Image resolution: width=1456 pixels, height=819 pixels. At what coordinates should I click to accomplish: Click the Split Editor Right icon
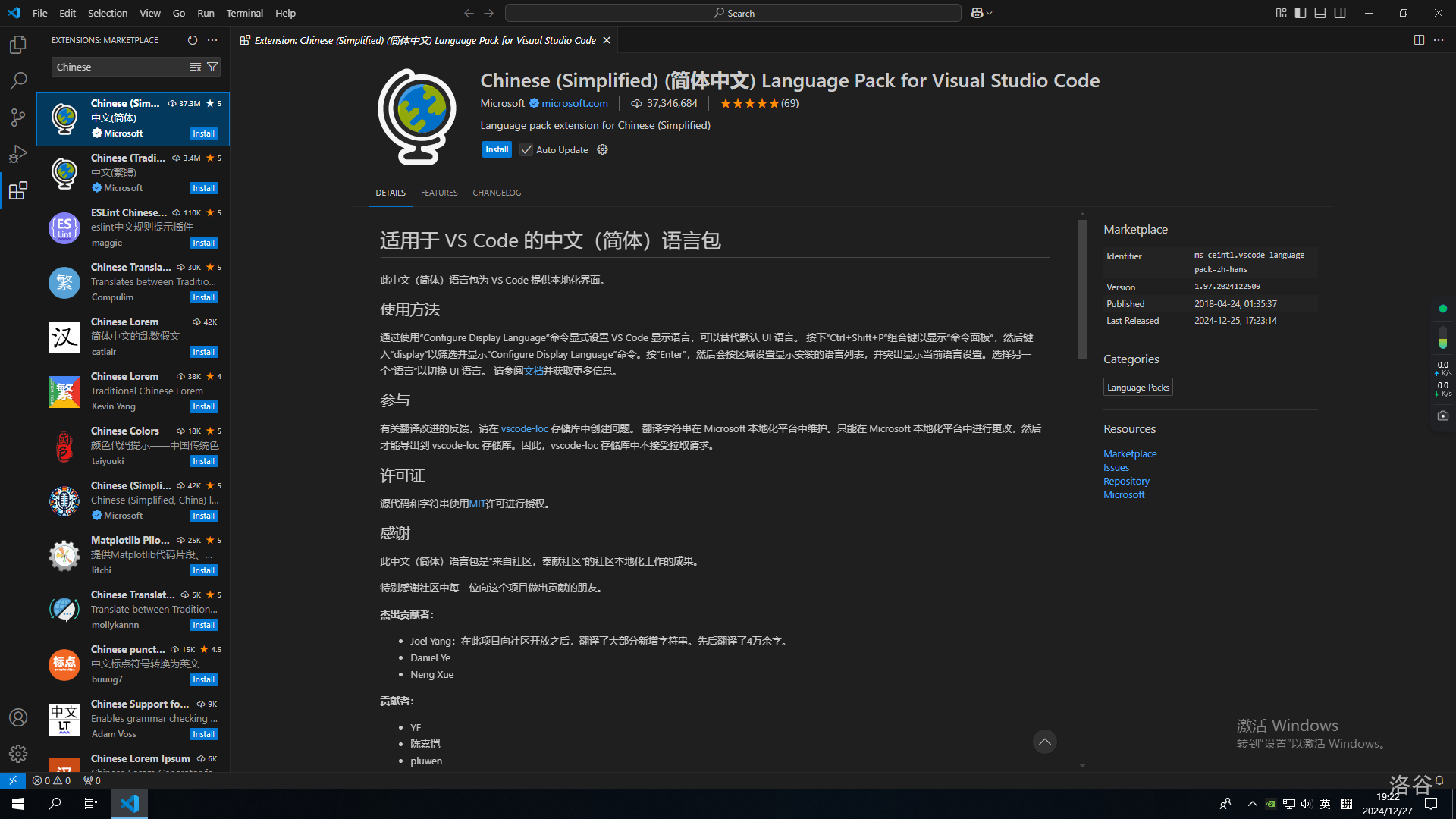tap(1419, 40)
